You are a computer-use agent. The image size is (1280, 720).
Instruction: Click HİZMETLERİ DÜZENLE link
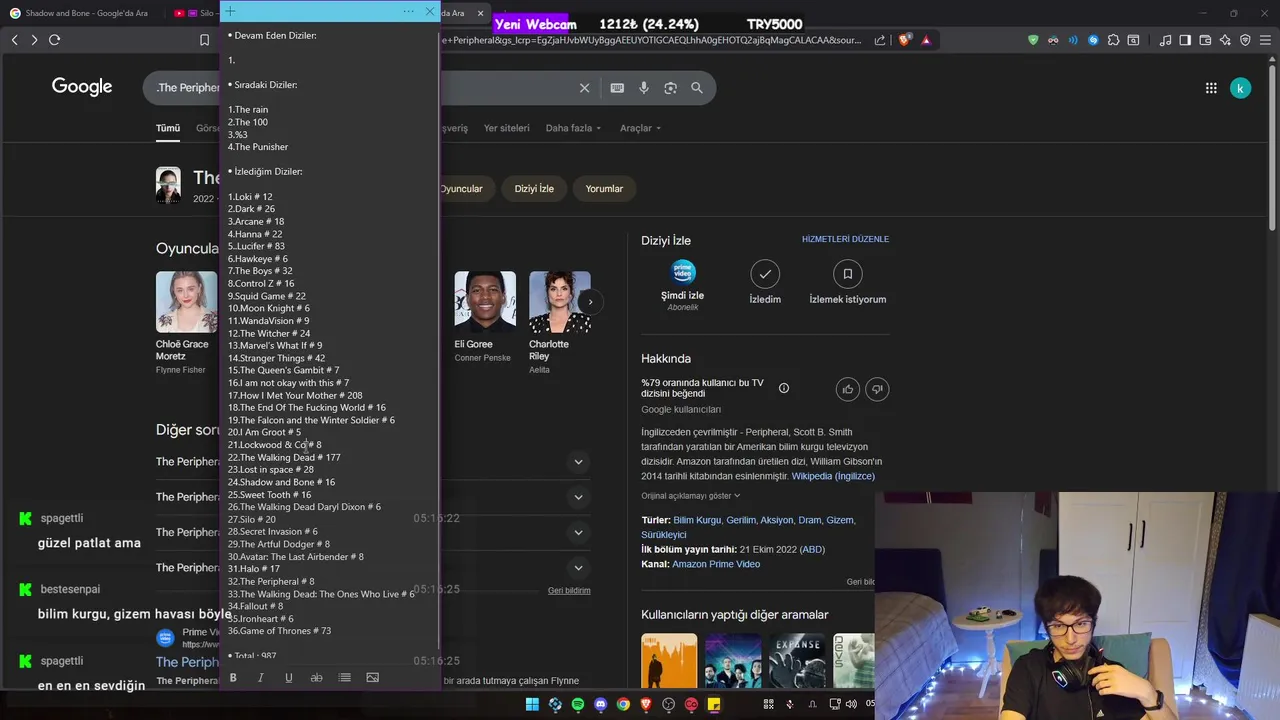845,239
